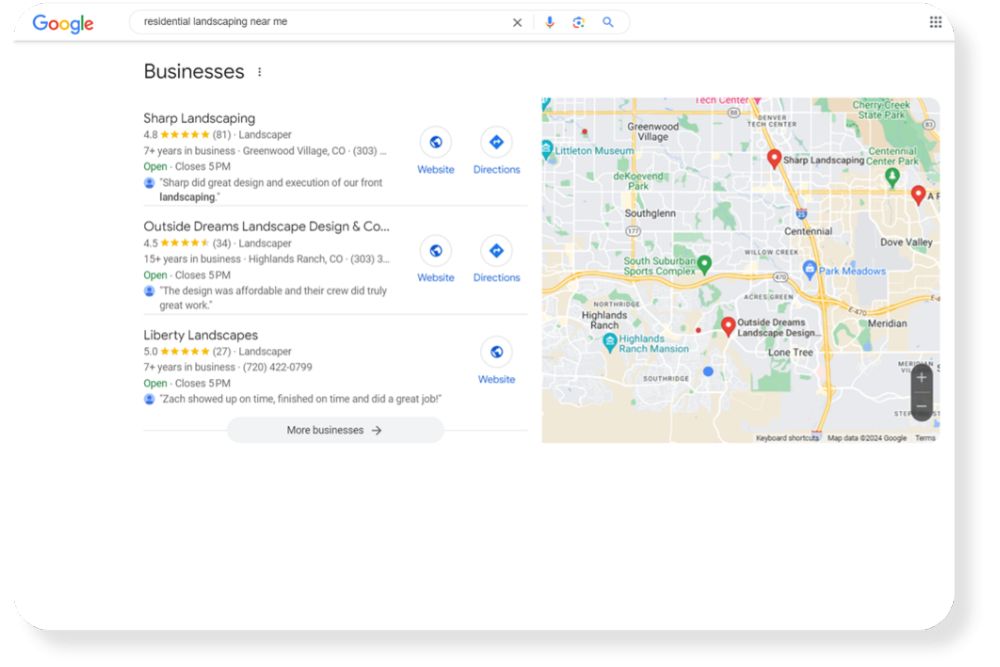Select Littleton Museum map marker
Viewport: 1000px width, 667px height.
[547, 150]
